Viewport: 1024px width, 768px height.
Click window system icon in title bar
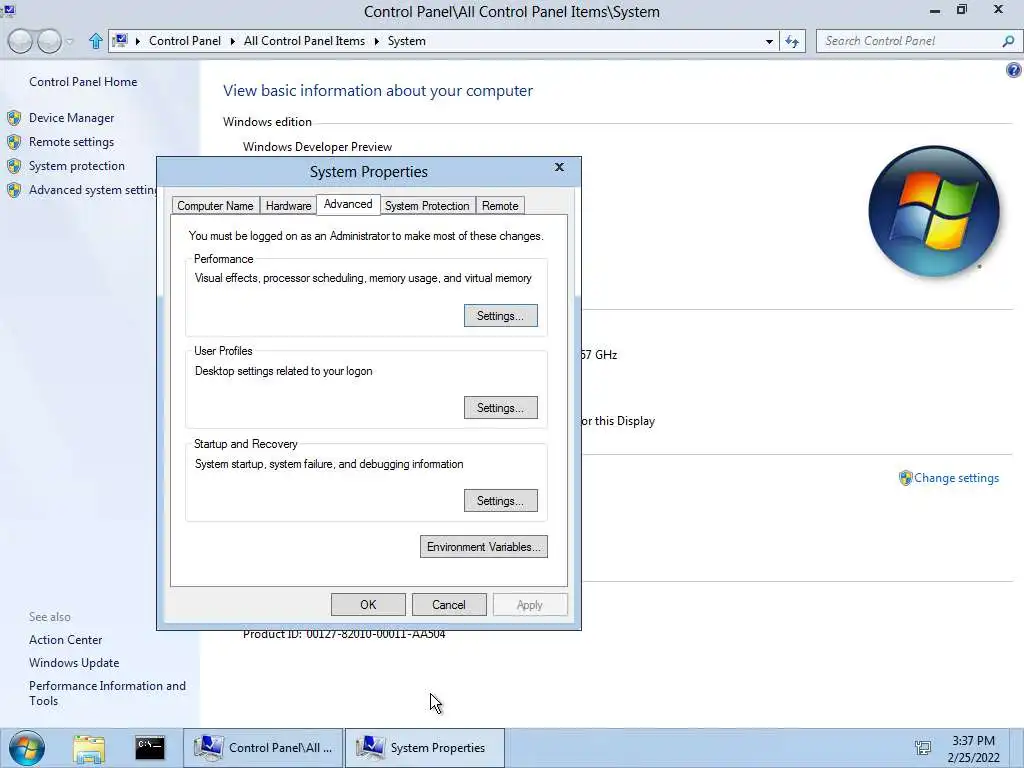click(8, 10)
